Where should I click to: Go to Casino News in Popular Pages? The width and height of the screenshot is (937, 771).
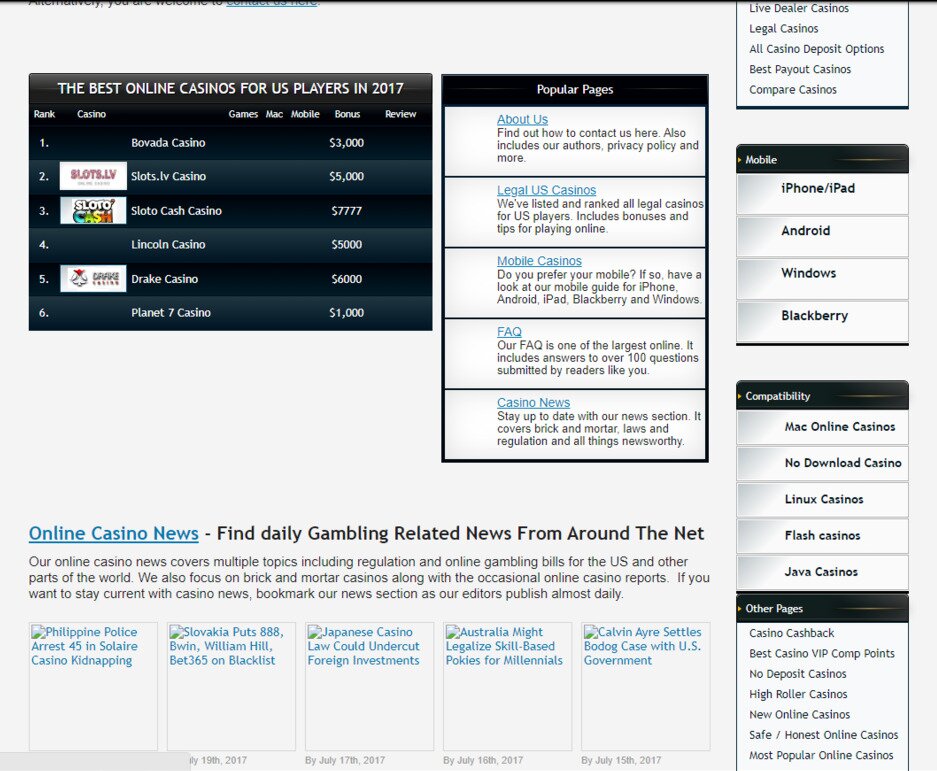click(533, 402)
